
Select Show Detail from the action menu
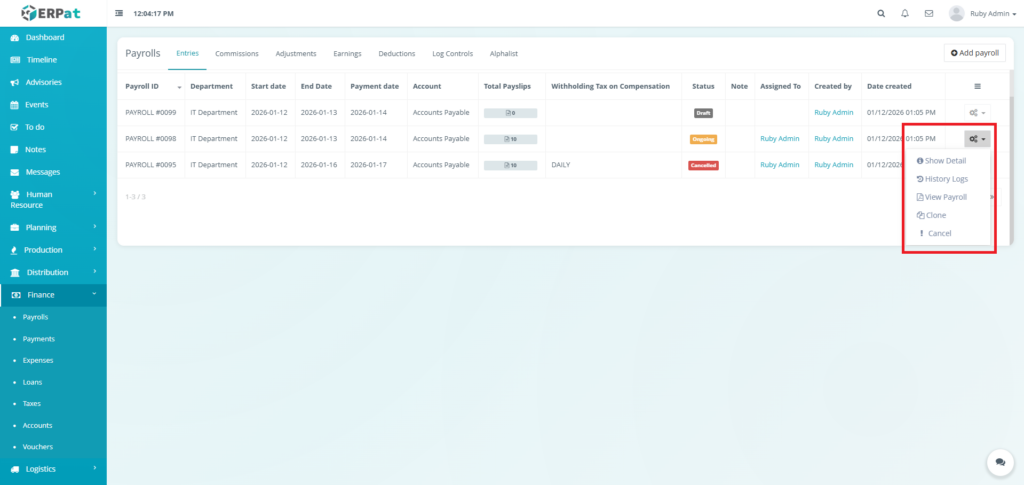(945, 161)
